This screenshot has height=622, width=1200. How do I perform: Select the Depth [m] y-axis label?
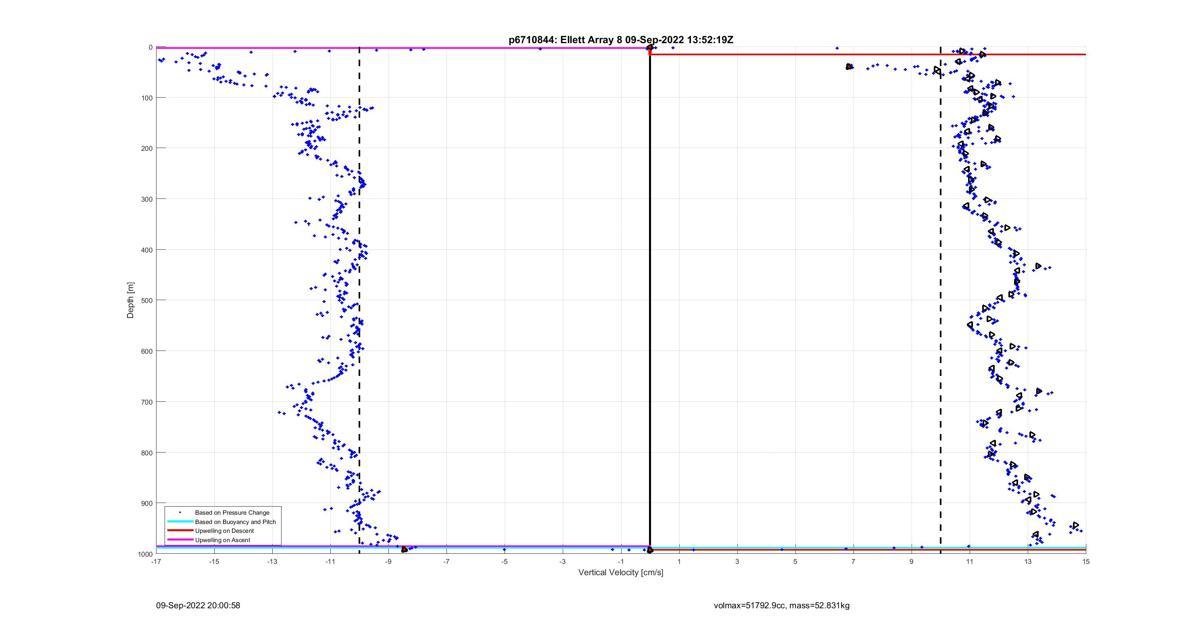[x=130, y=300]
